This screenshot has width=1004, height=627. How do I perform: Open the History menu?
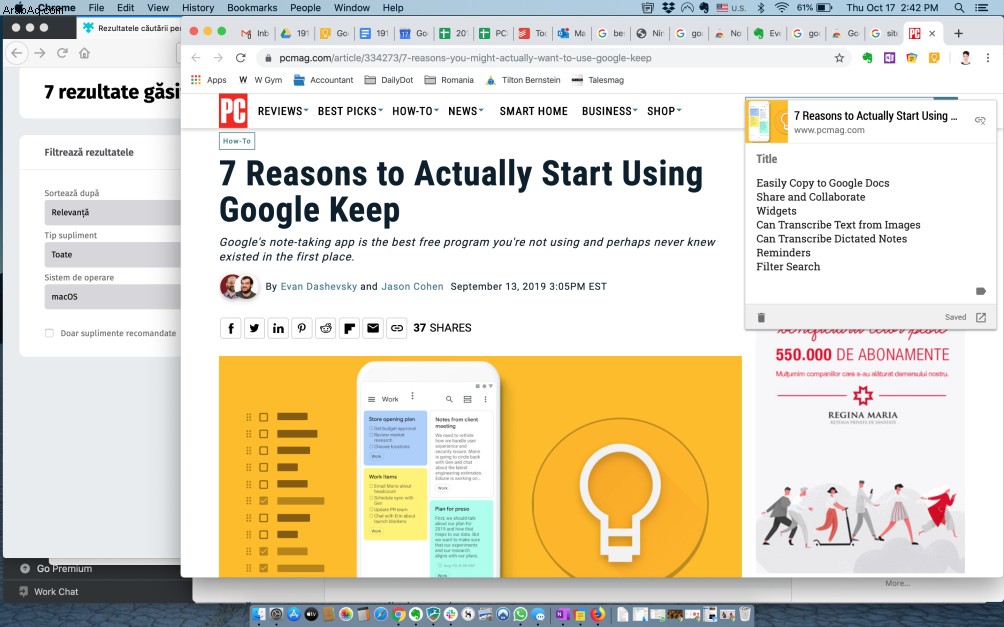[198, 8]
